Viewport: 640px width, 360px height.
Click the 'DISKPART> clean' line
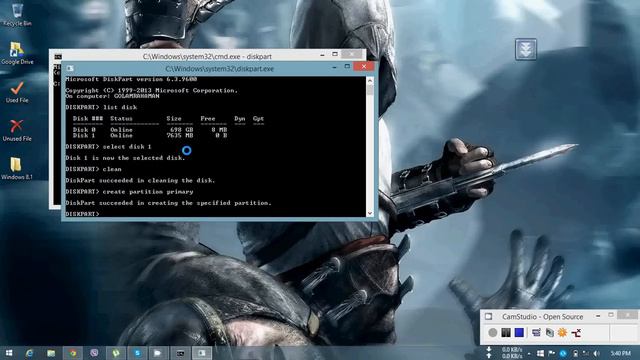click(x=93, y=169)
